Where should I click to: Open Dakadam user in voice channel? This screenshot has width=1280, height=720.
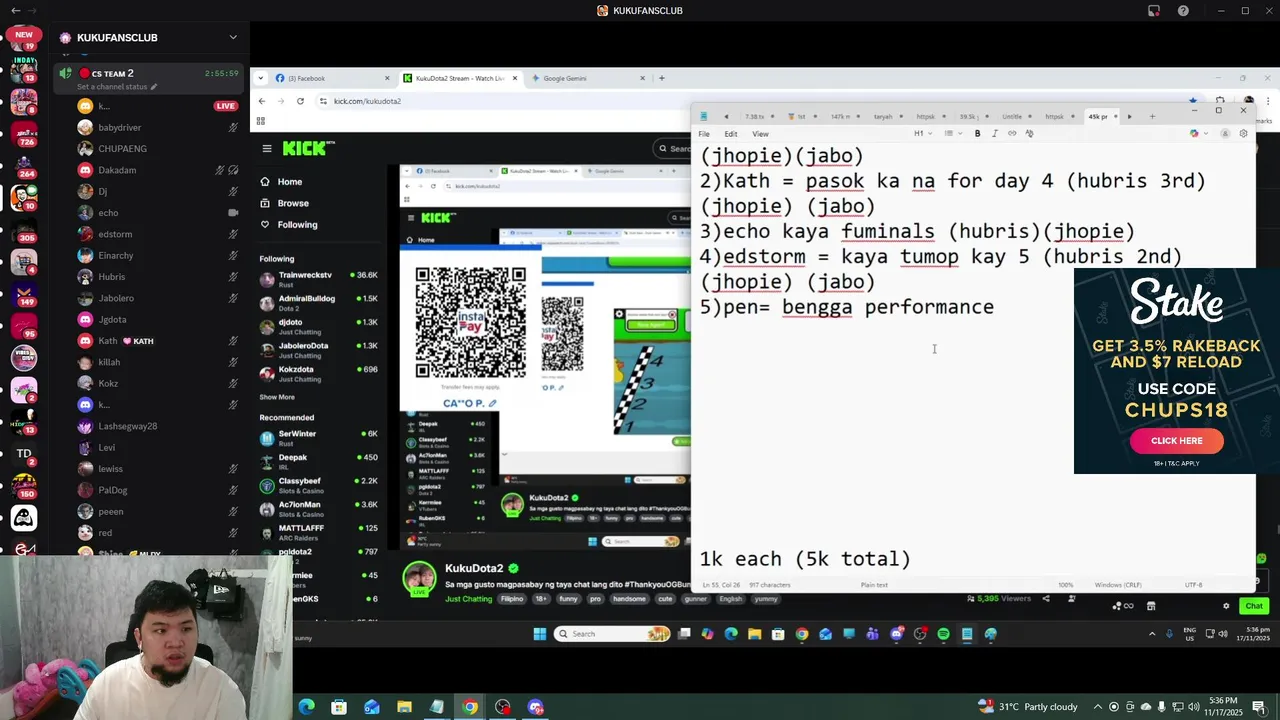pos(117,170)
